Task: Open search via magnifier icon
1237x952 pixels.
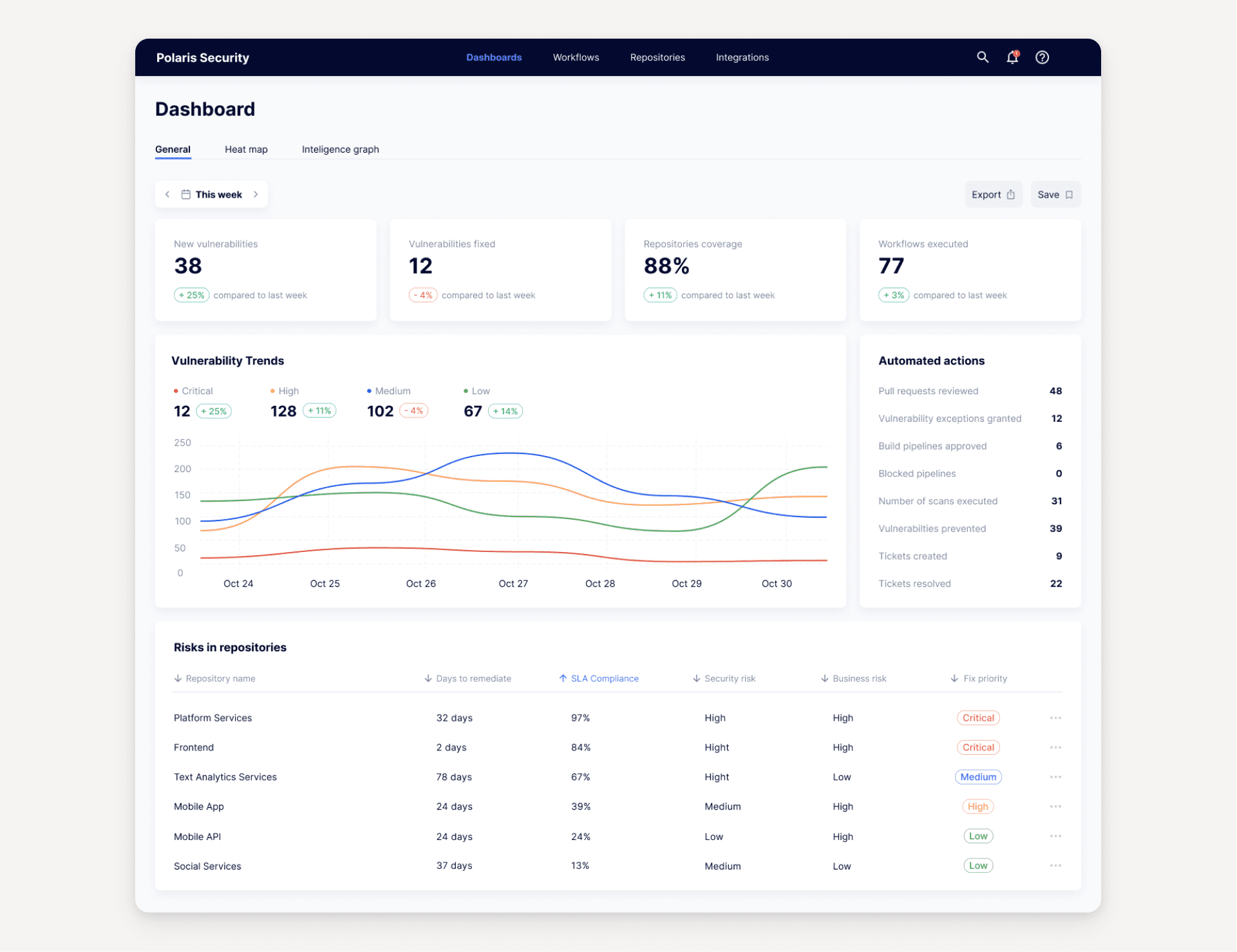Action: pyautogui.click(x=983, y=57)
